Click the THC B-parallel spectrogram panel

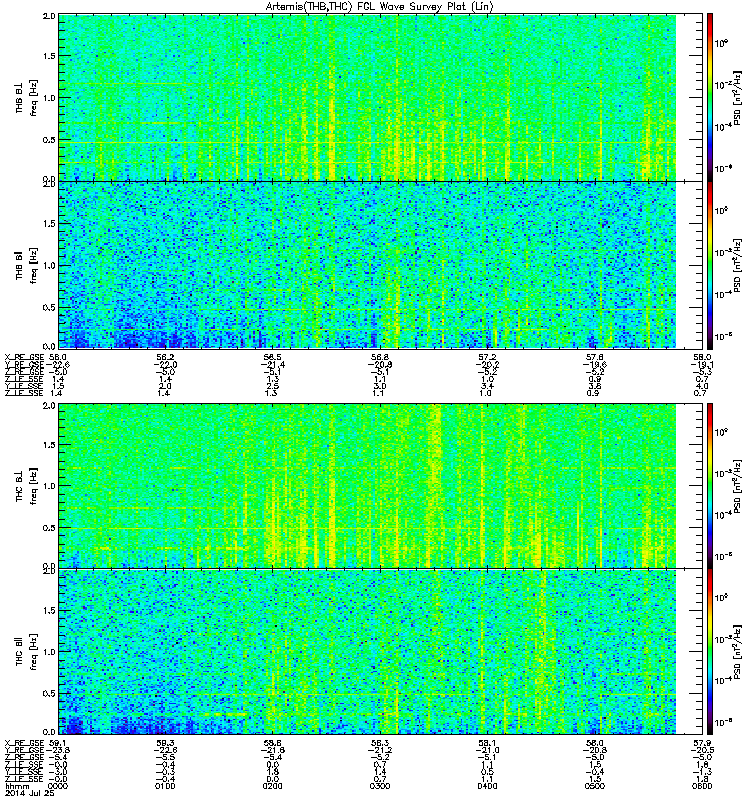pyautogui.click(x=367, y=652)
